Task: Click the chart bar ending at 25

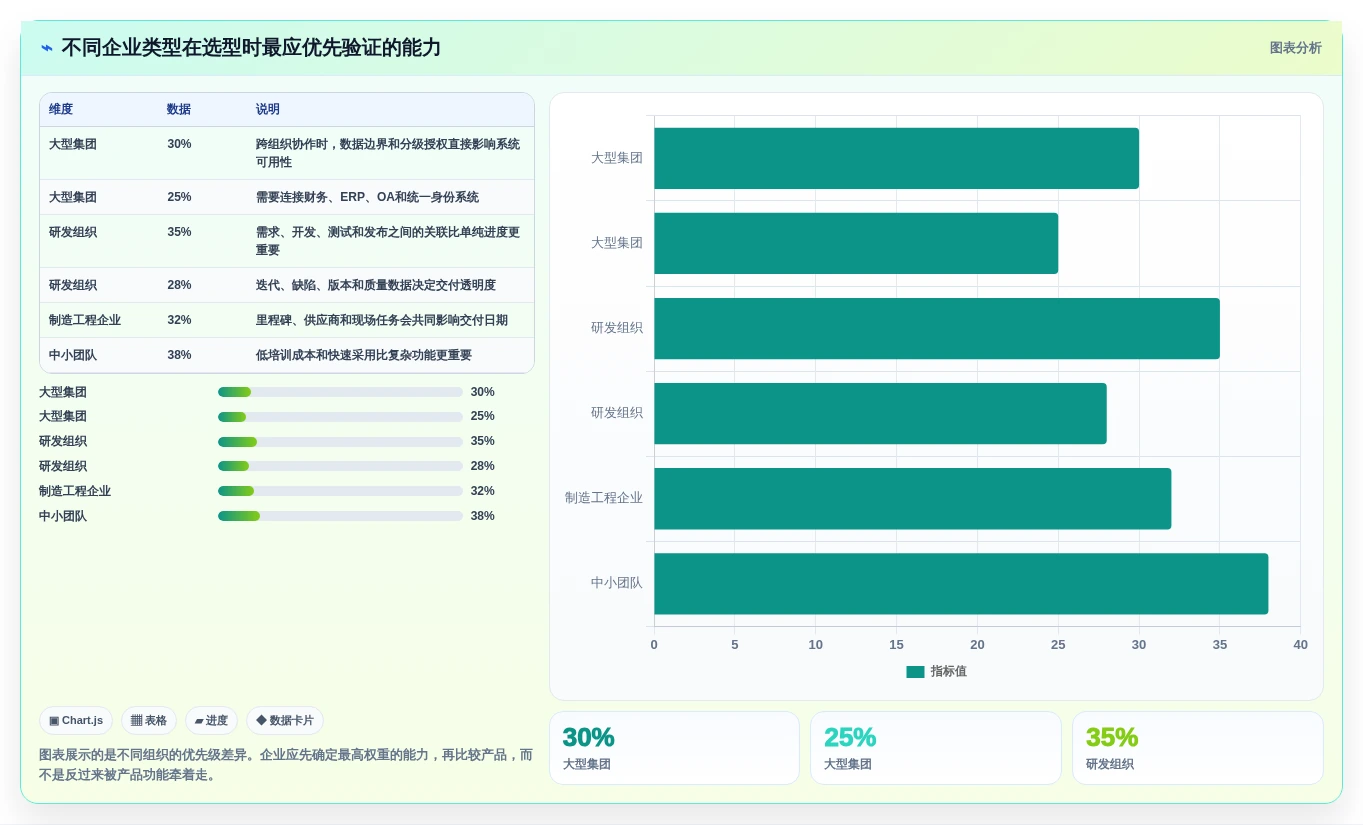Action: click(856, 243)
